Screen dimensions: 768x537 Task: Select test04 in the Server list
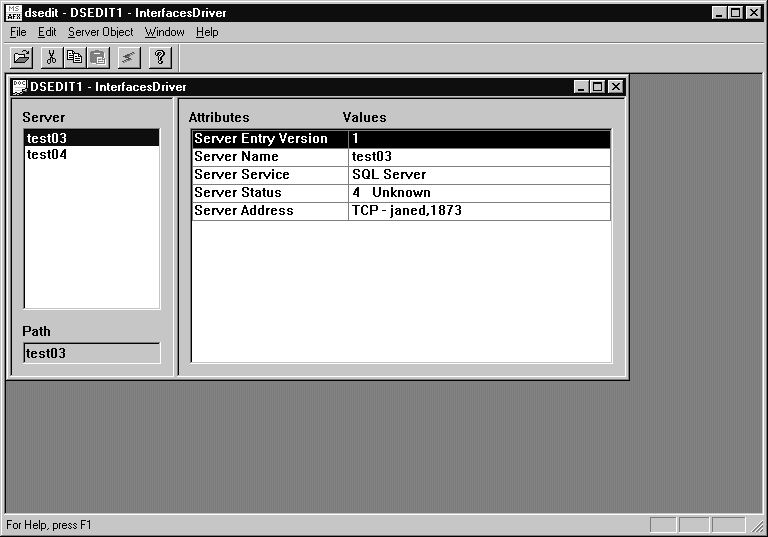[92, 154]
